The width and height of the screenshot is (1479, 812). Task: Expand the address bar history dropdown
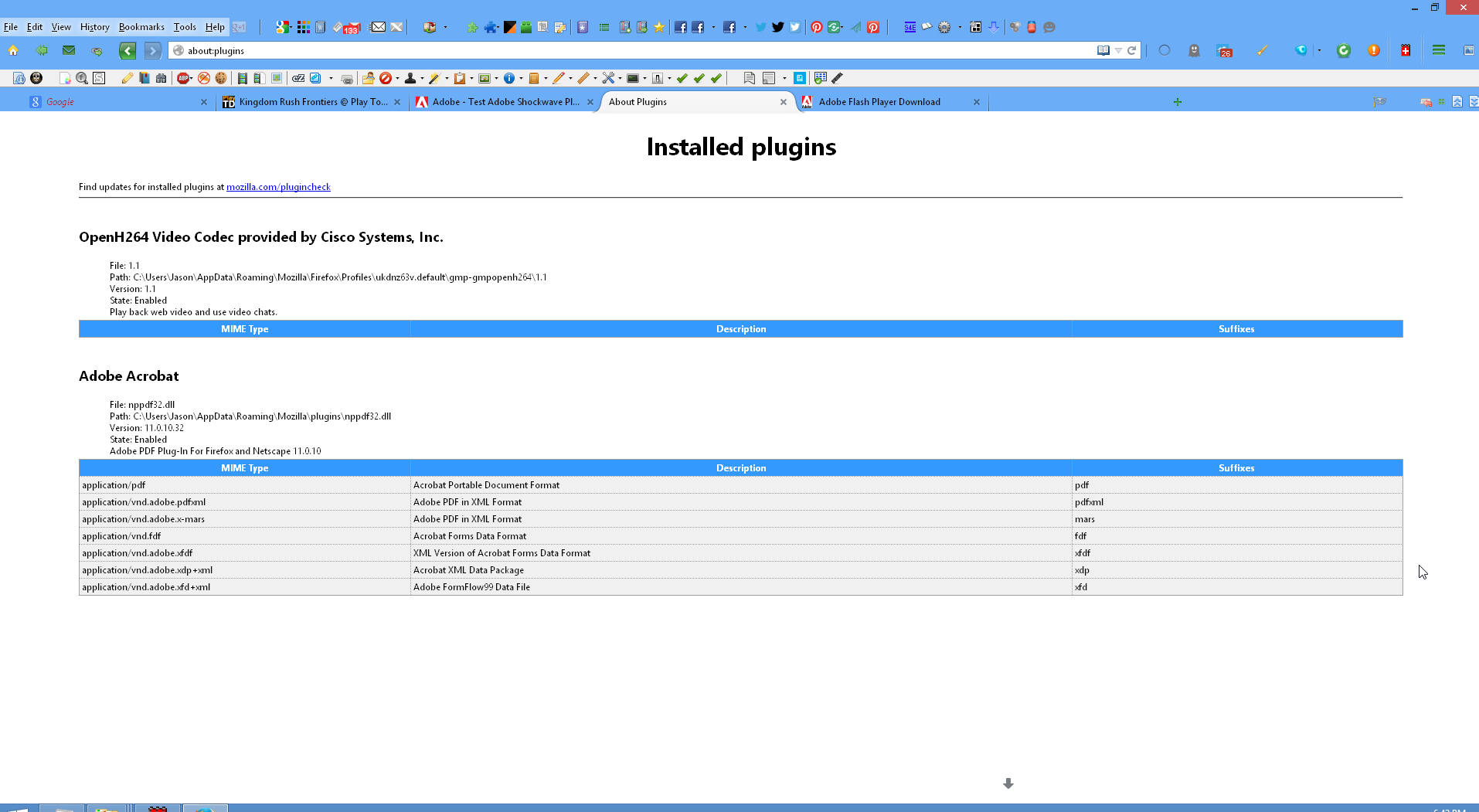click(1118, 50)
